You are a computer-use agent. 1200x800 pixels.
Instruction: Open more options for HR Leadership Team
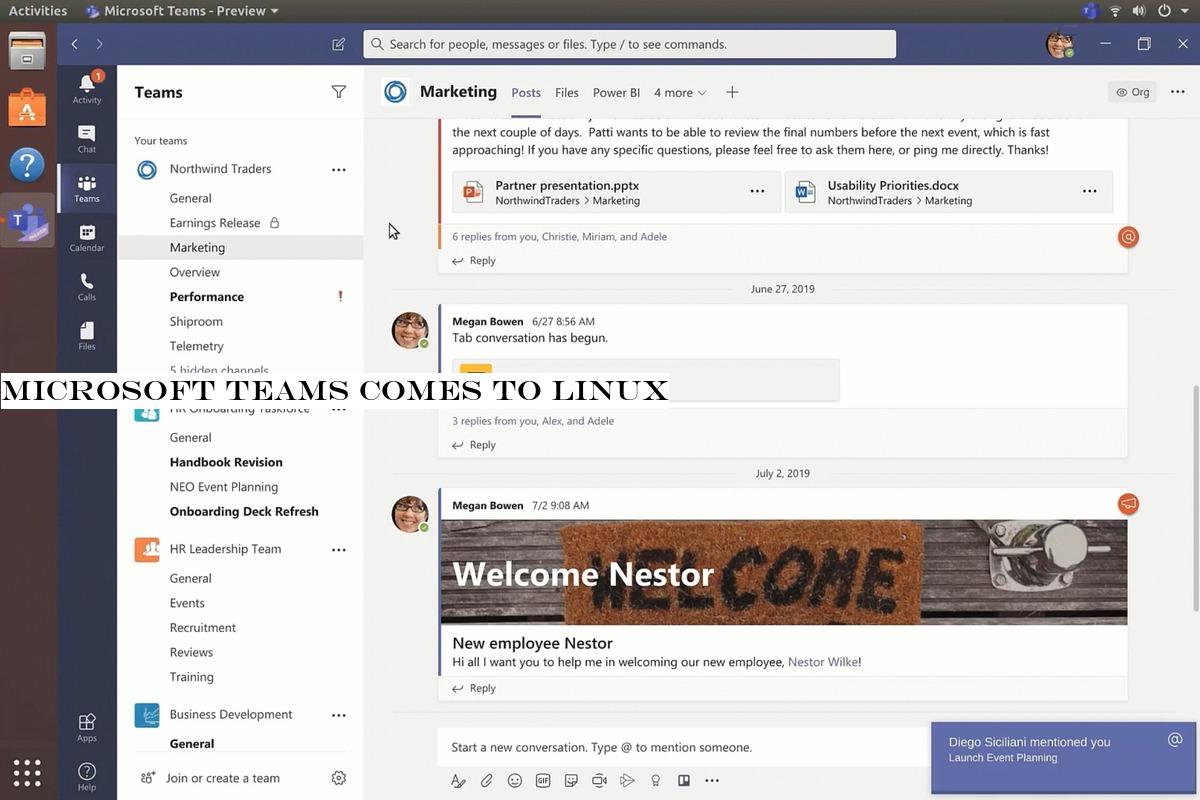click(339, 550)
